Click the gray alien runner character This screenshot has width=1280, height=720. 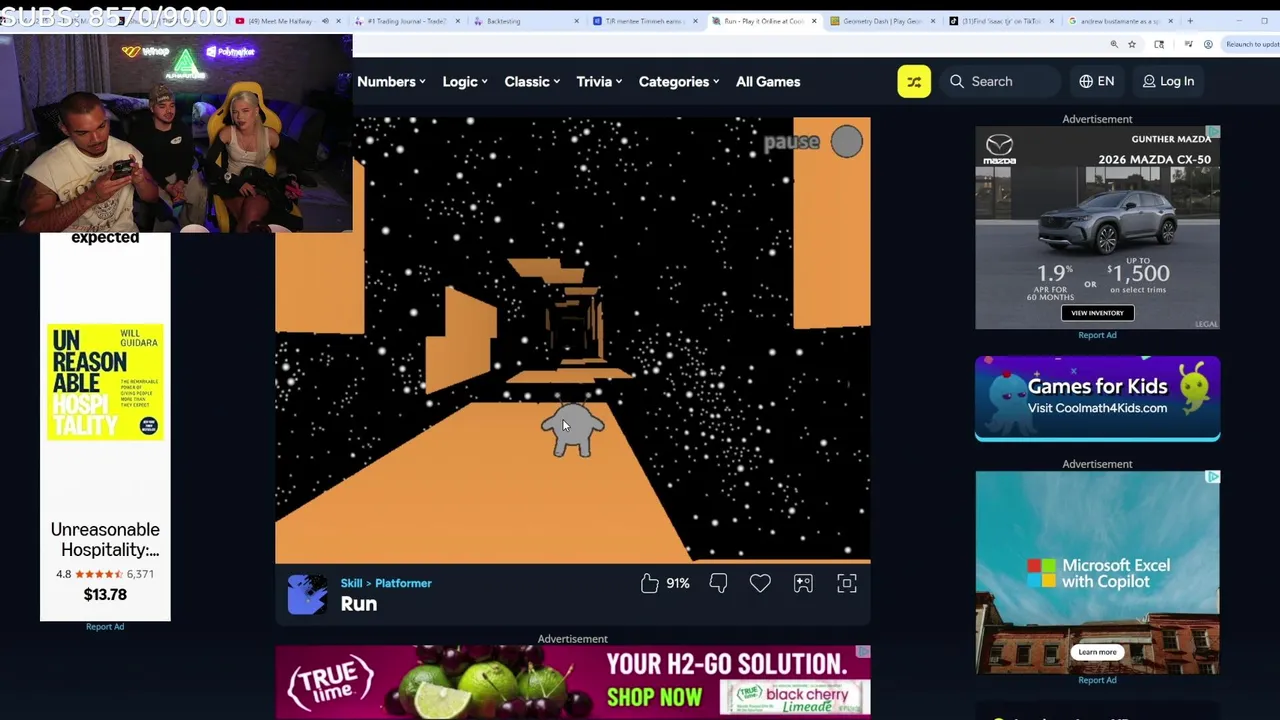pyautogui.click(x=573, y=430)
